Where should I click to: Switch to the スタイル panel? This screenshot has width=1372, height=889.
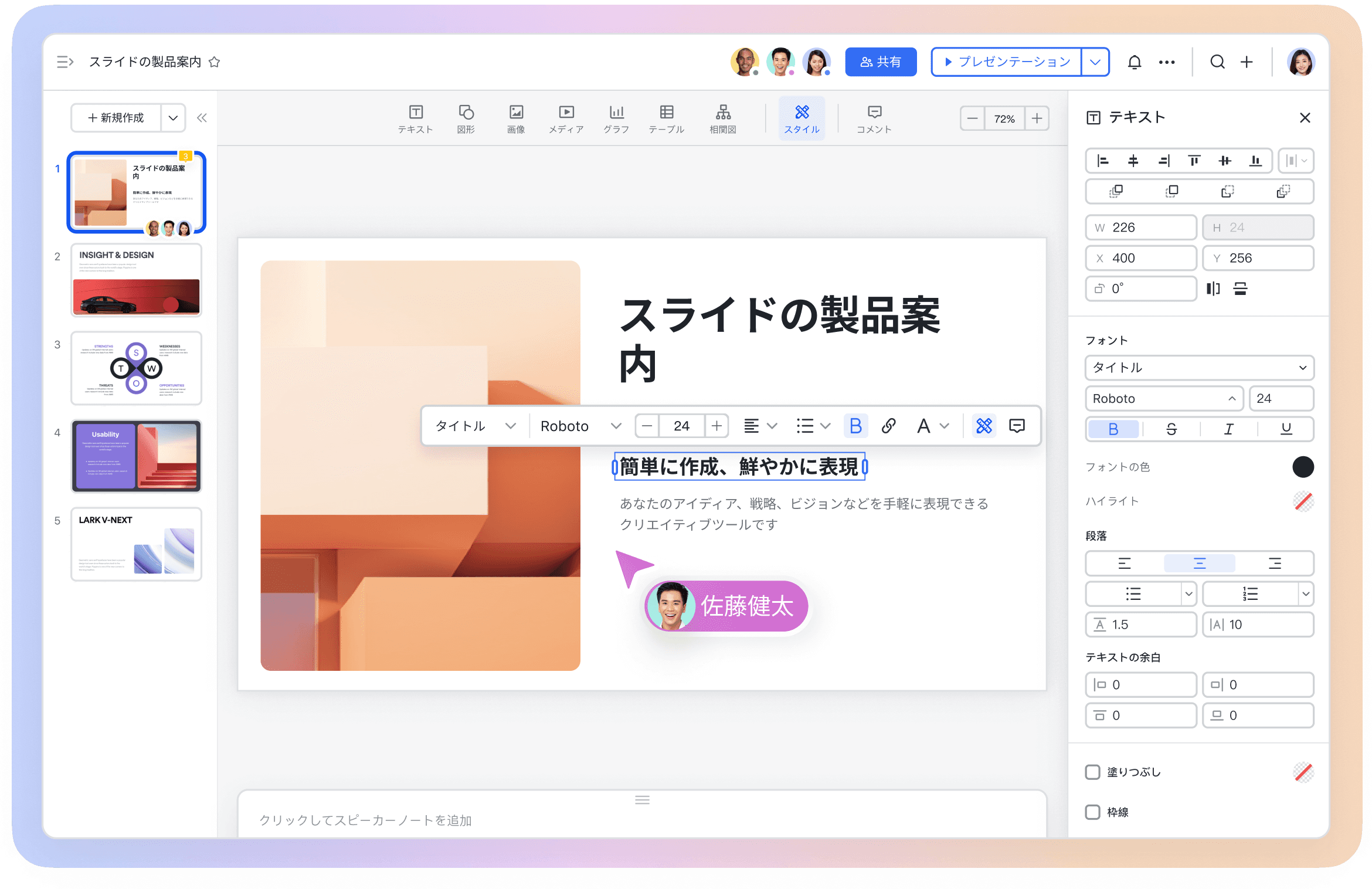click(x=802, y=118)
